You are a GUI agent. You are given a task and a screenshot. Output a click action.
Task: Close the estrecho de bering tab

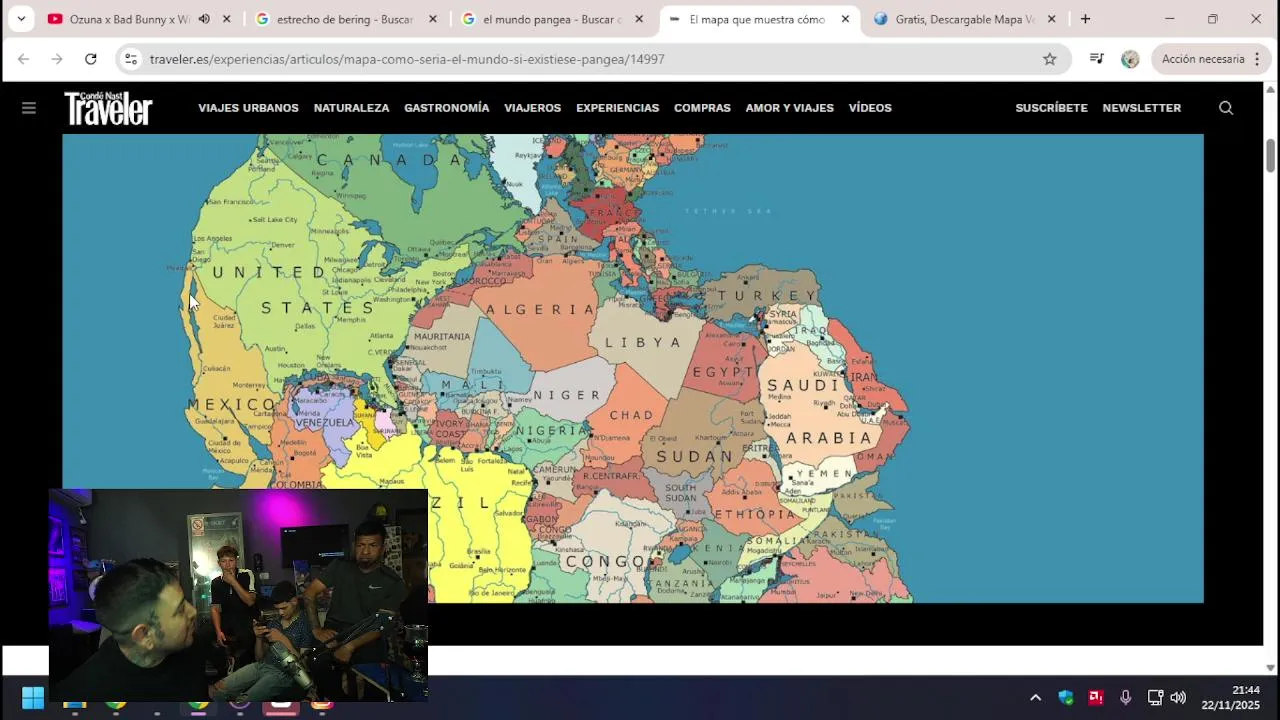tap(433, 19)
